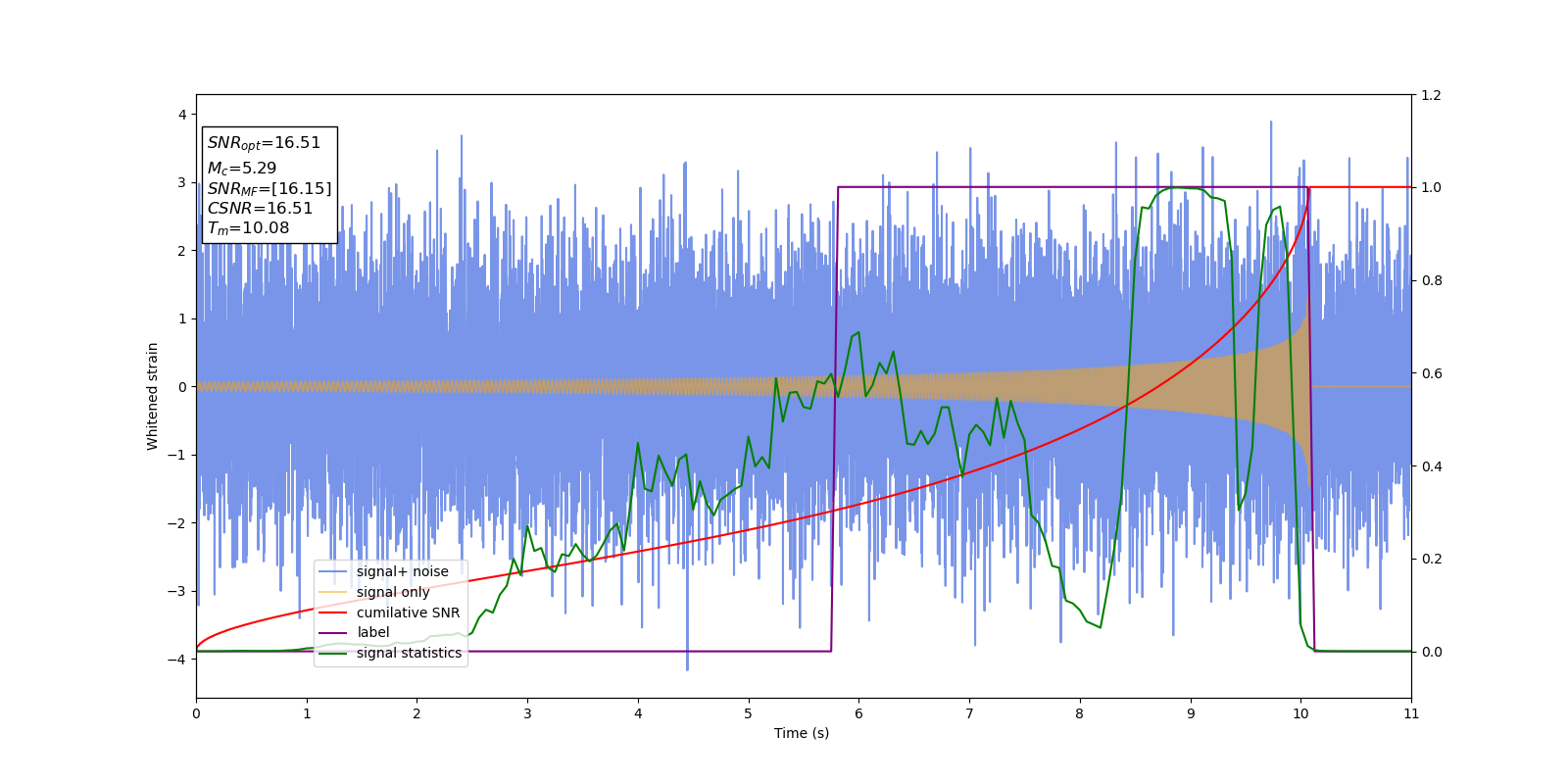1568x784 pixels.
Task: Click the x-axis tick label 11
Action: [x=1411, y=713]
